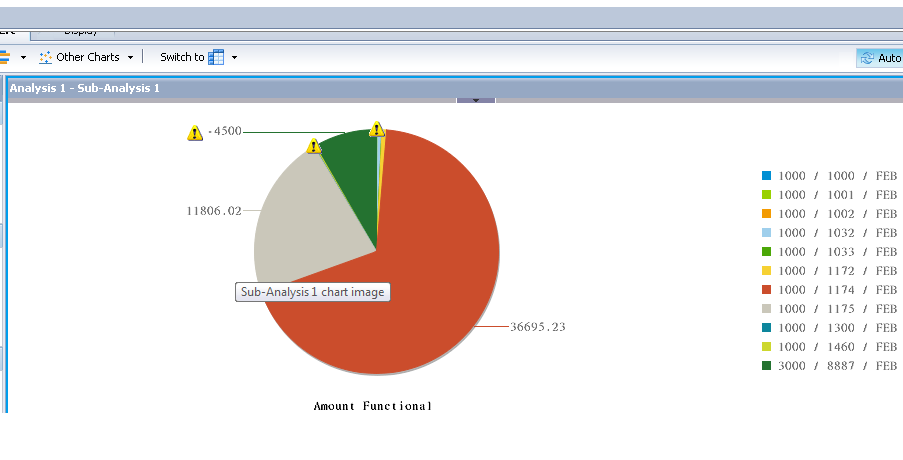Click the Amount Functional chart title

click(x=373, y=406)
